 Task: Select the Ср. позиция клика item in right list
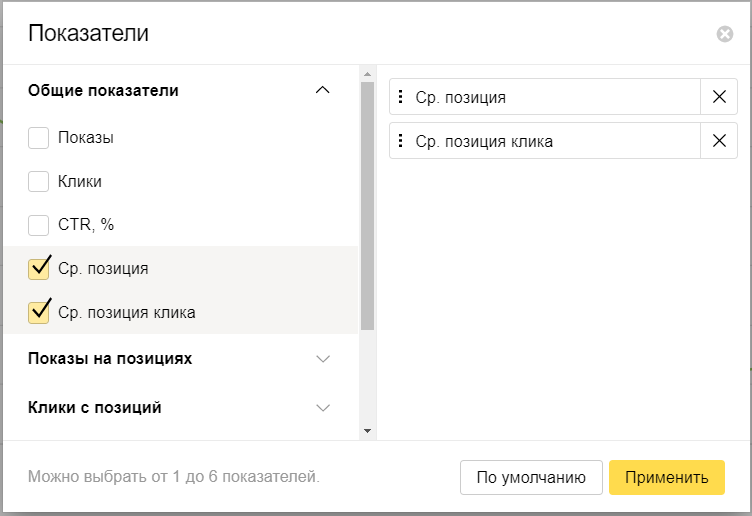pos(545,141)
